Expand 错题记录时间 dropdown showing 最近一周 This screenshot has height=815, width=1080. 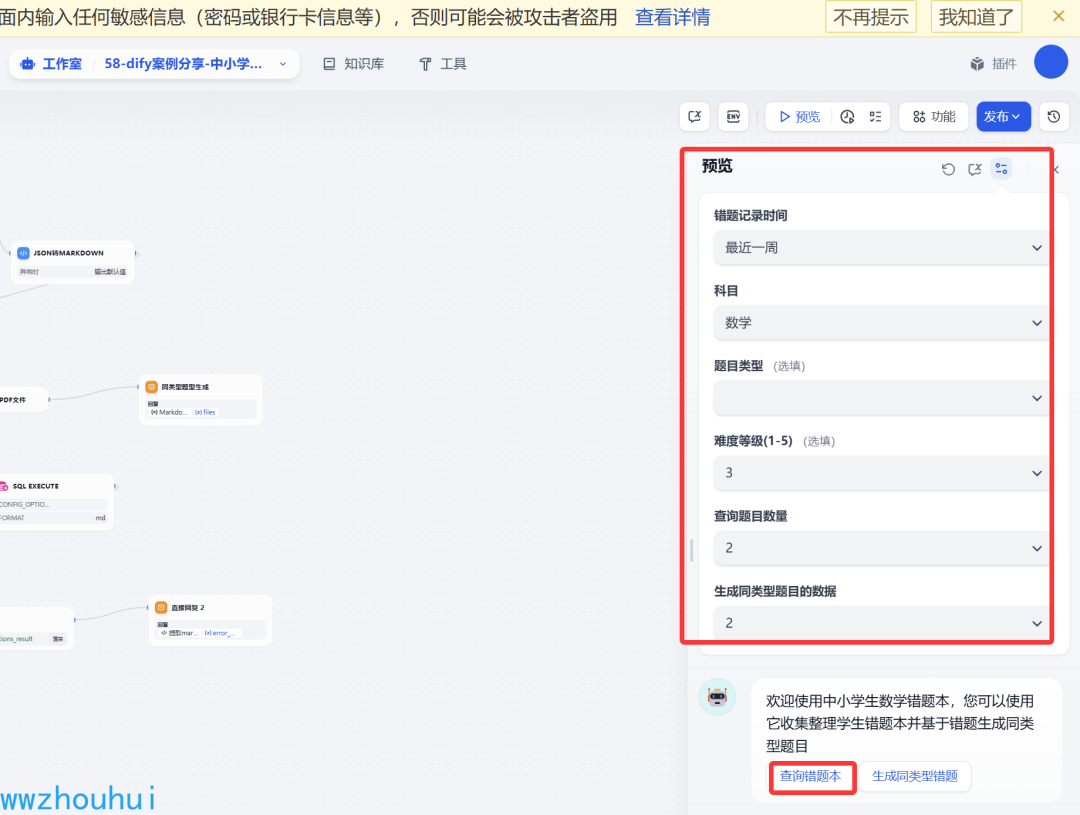click(881, 247)
